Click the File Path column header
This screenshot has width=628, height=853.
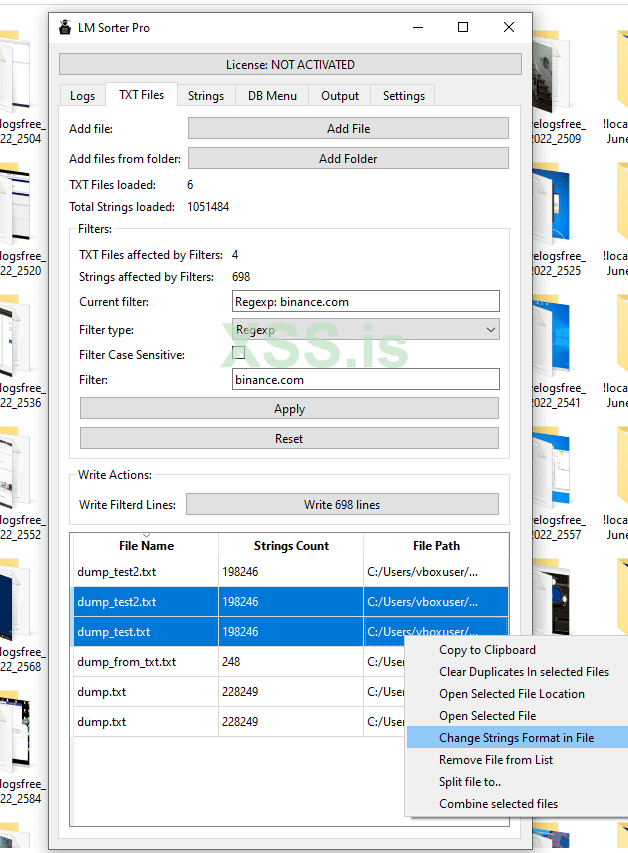(436, 546)
